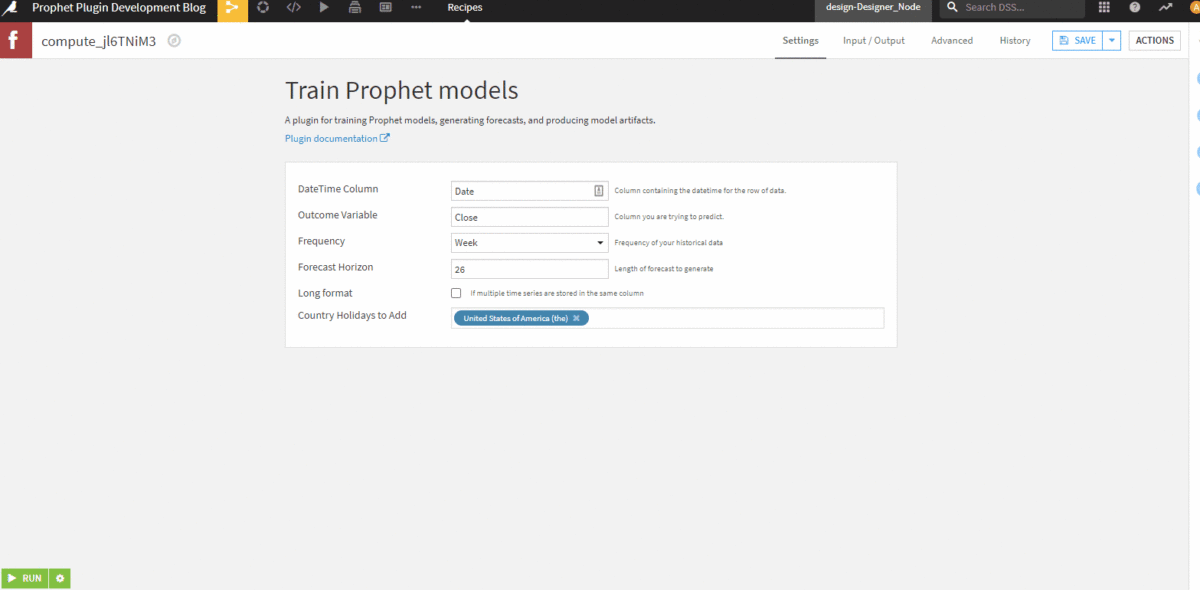Viewport: 1200px width, 590px height.
Task: Open the dashboards icon in navbar
Action: tap(386, 8)
